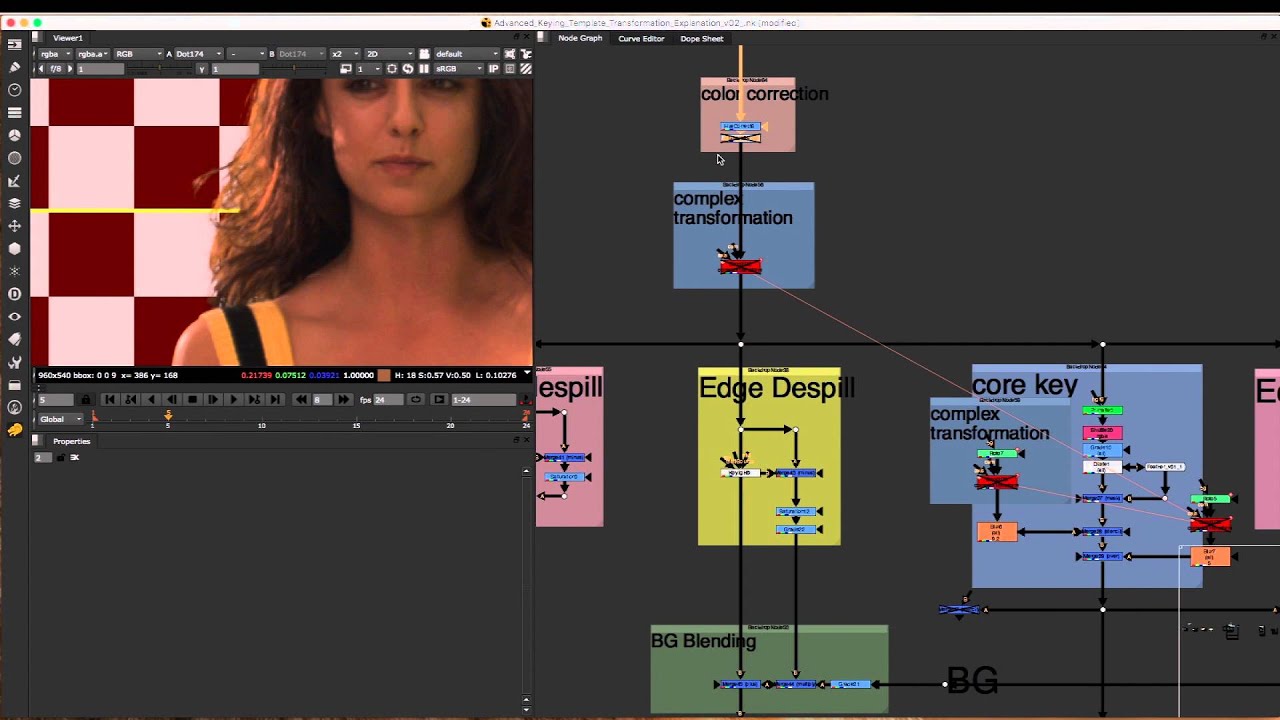Toggle viewer pause updating button

pos(424,69)
